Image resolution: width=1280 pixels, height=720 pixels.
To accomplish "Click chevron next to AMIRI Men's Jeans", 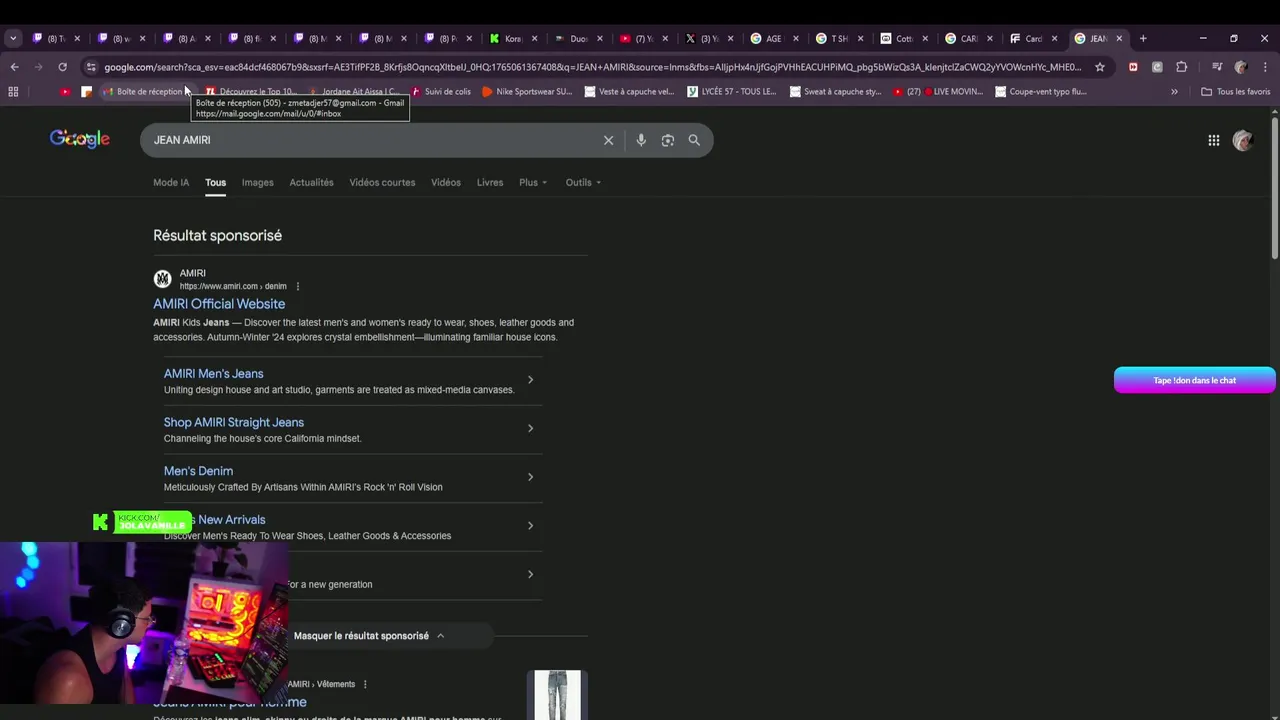I will (530, 380).
